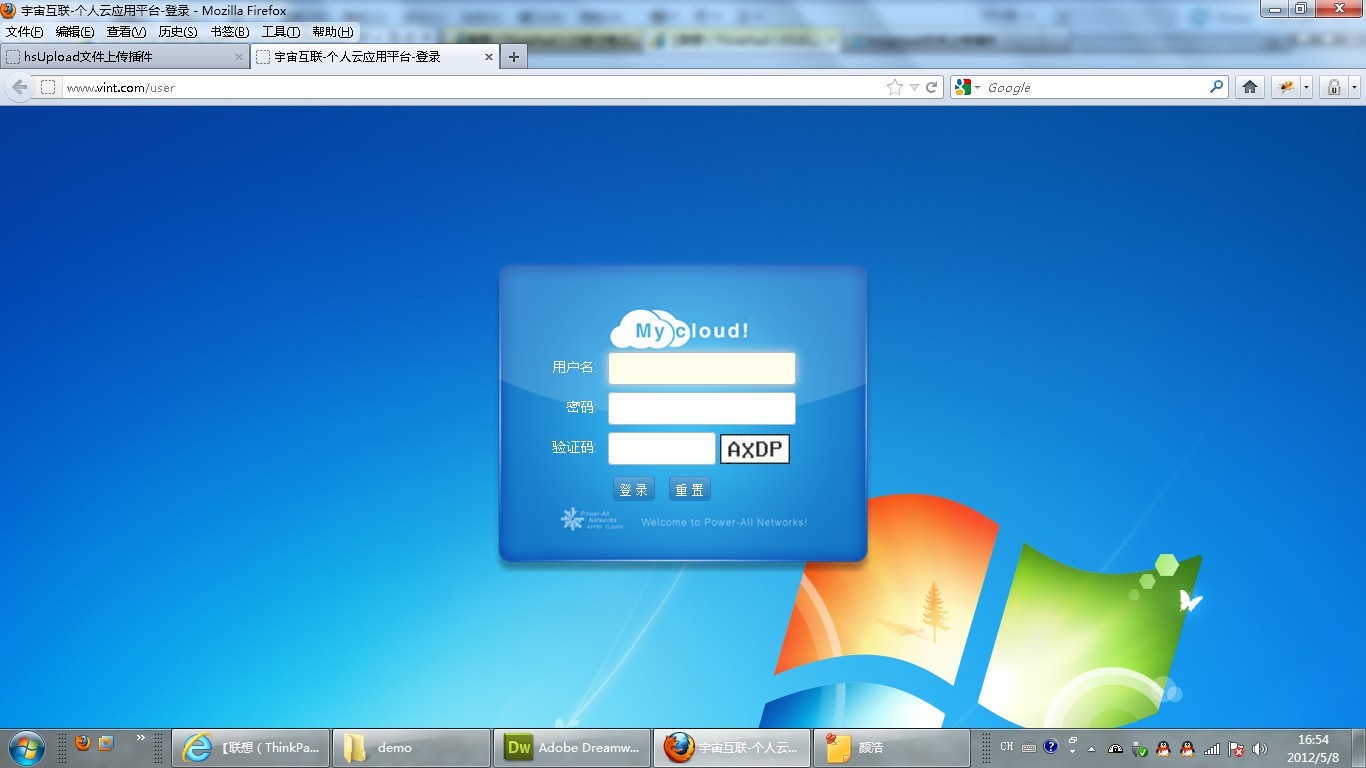Screen dimensions: 1366x768
Task: Switch to the 联想 ThinkPad IE taskbar window
Action: 251,747
